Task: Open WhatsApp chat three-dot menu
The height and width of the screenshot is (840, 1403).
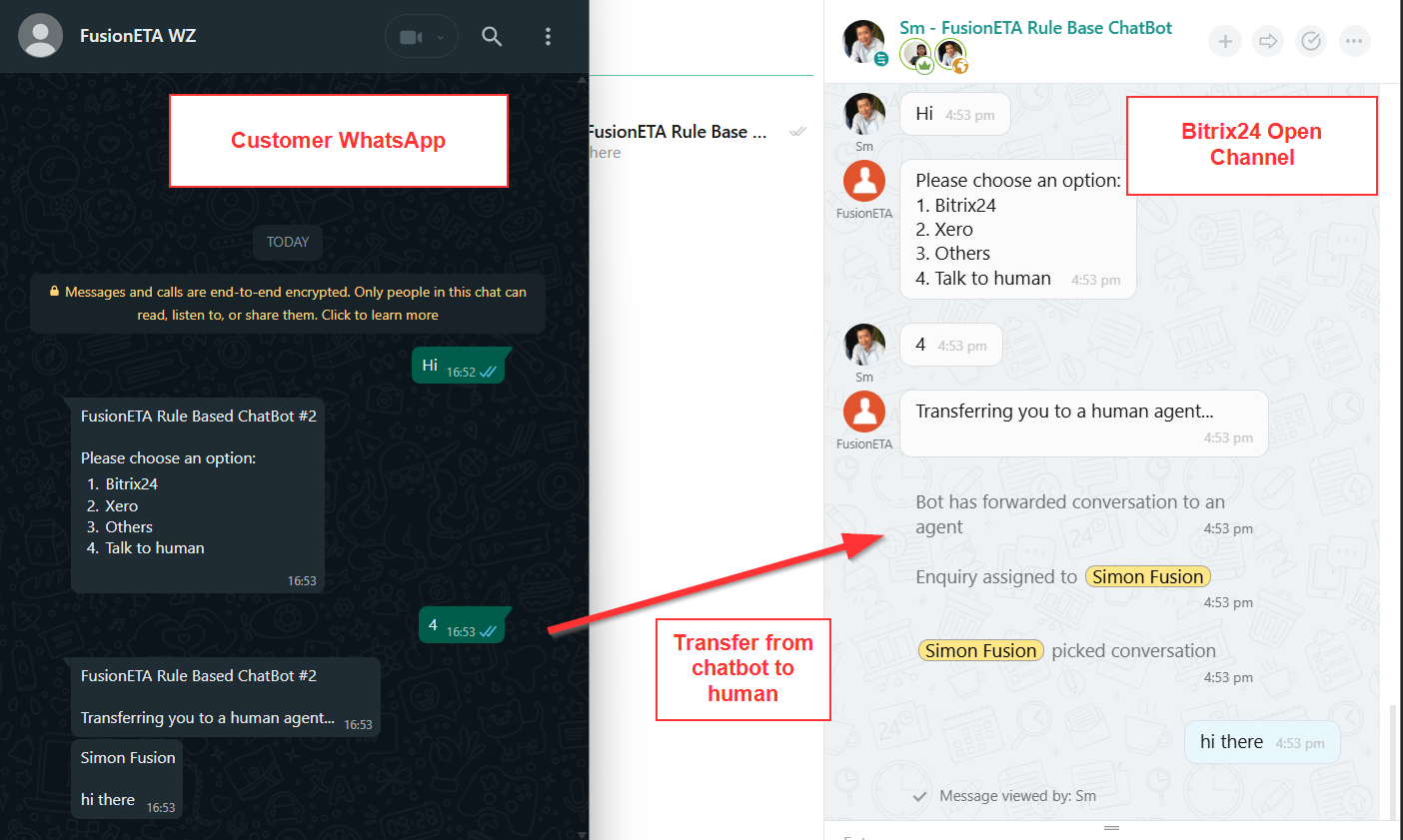Action: coord(548,37)
